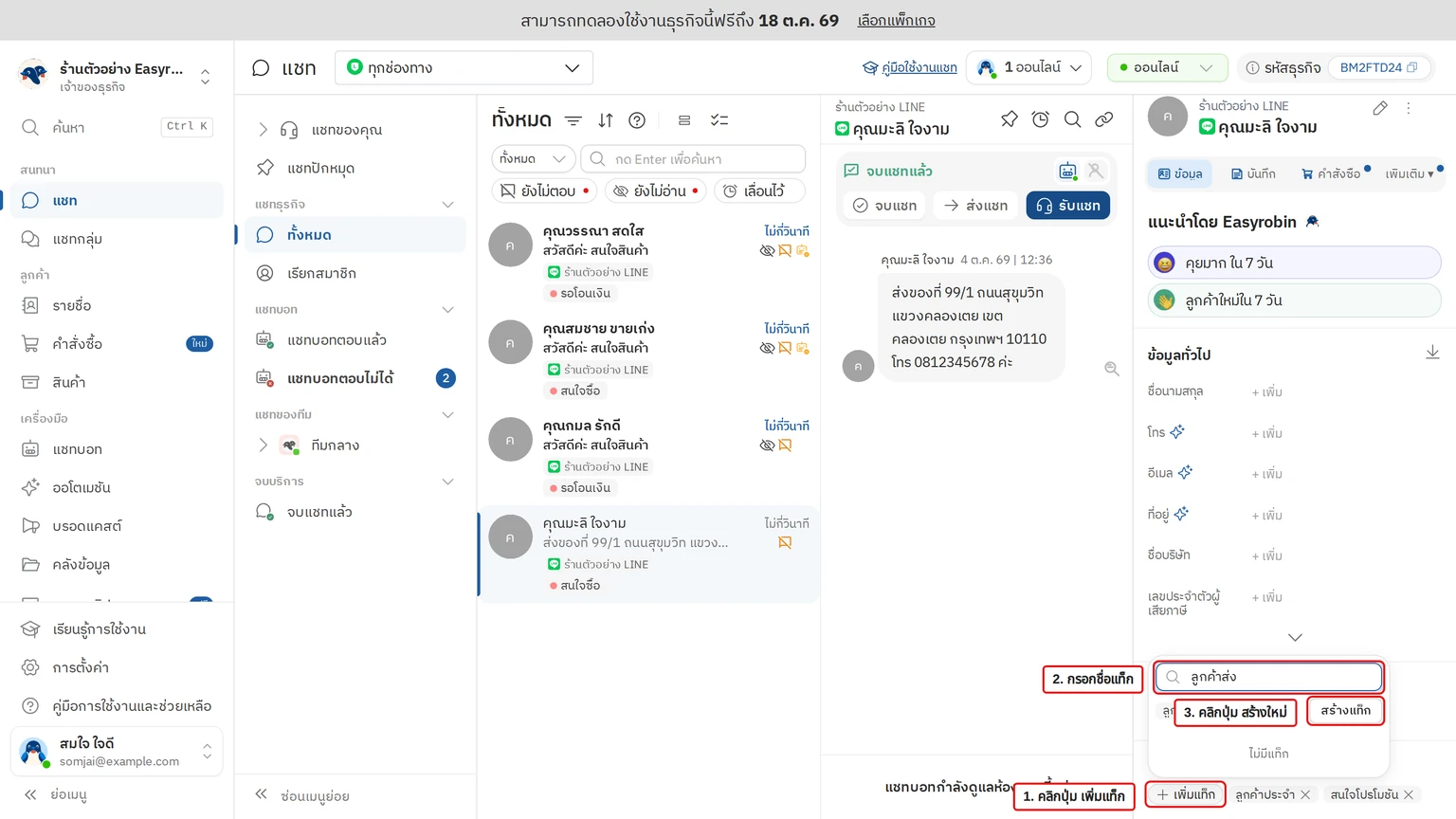Expand the 1 ออนไลน์ members dropdown
Viewport: 1456px width, 819px height.
click(1028, 67)
